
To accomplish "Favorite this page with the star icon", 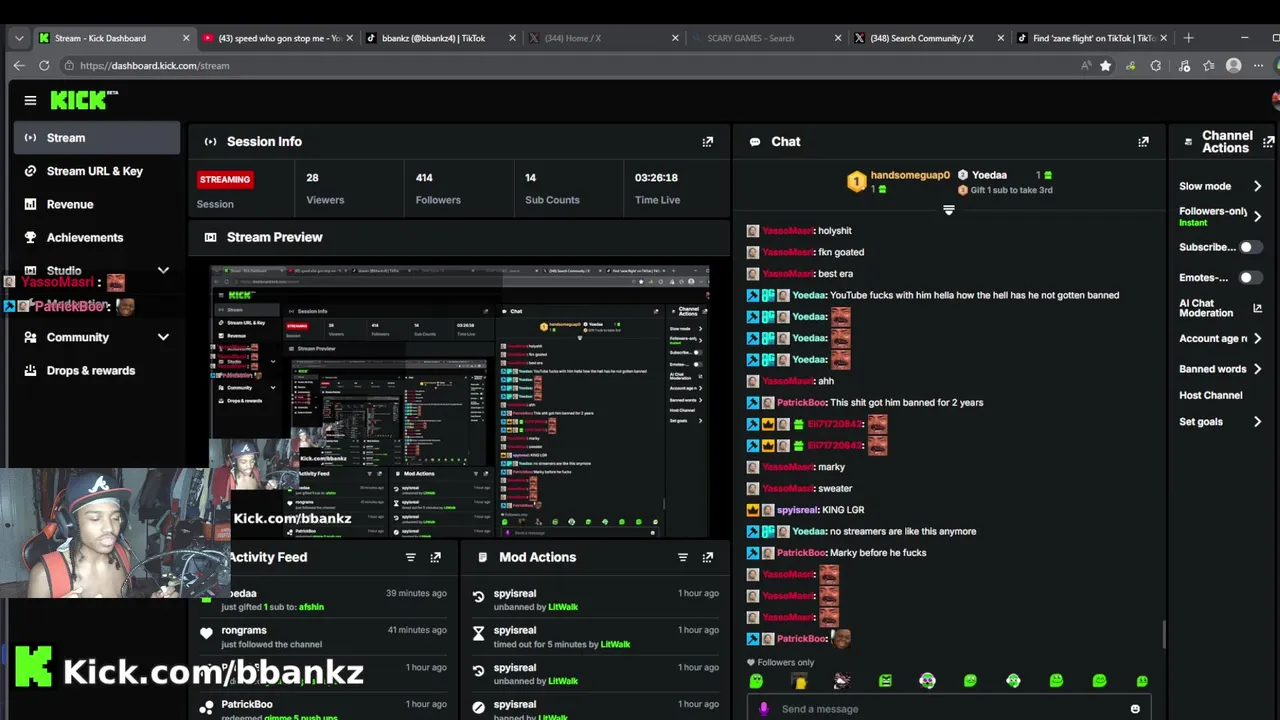I will 1105,65.
